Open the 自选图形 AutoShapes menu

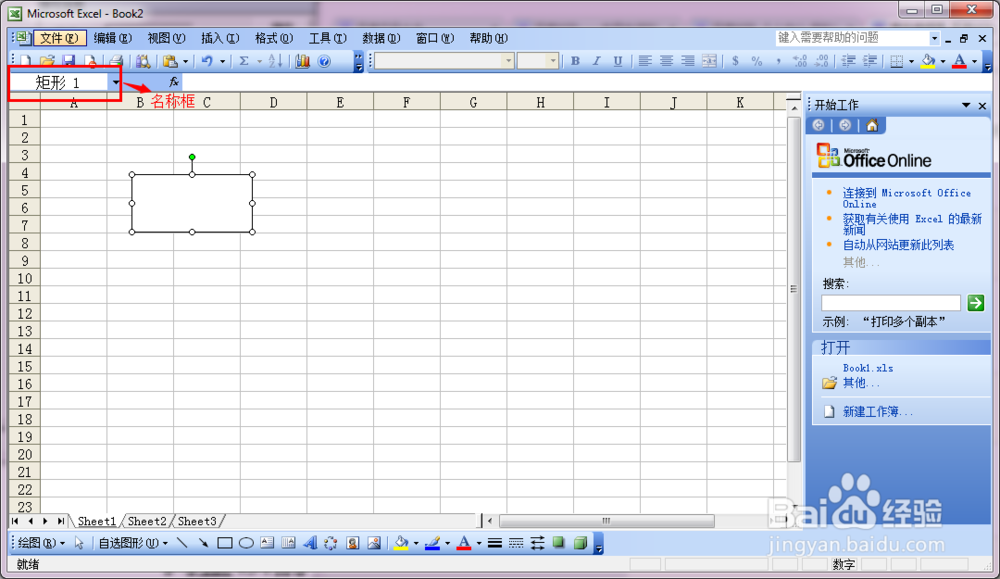click(133, 543)
